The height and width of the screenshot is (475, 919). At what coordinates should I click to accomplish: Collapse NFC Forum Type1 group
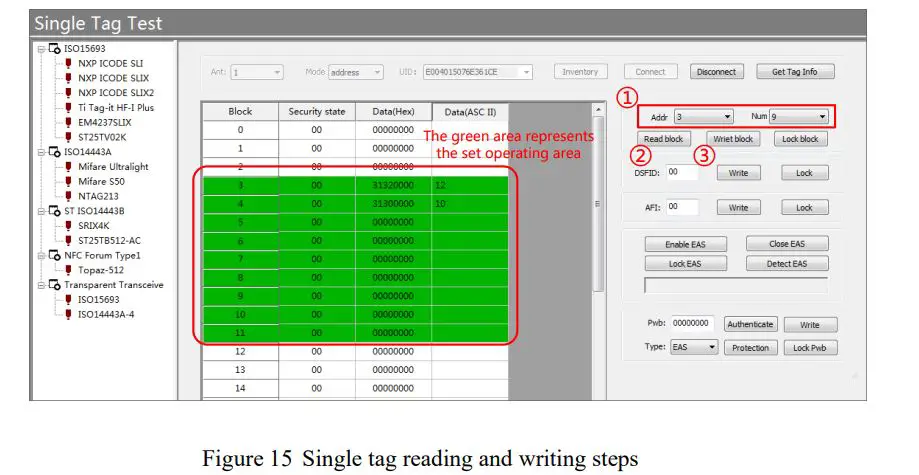tap(41, 256)
